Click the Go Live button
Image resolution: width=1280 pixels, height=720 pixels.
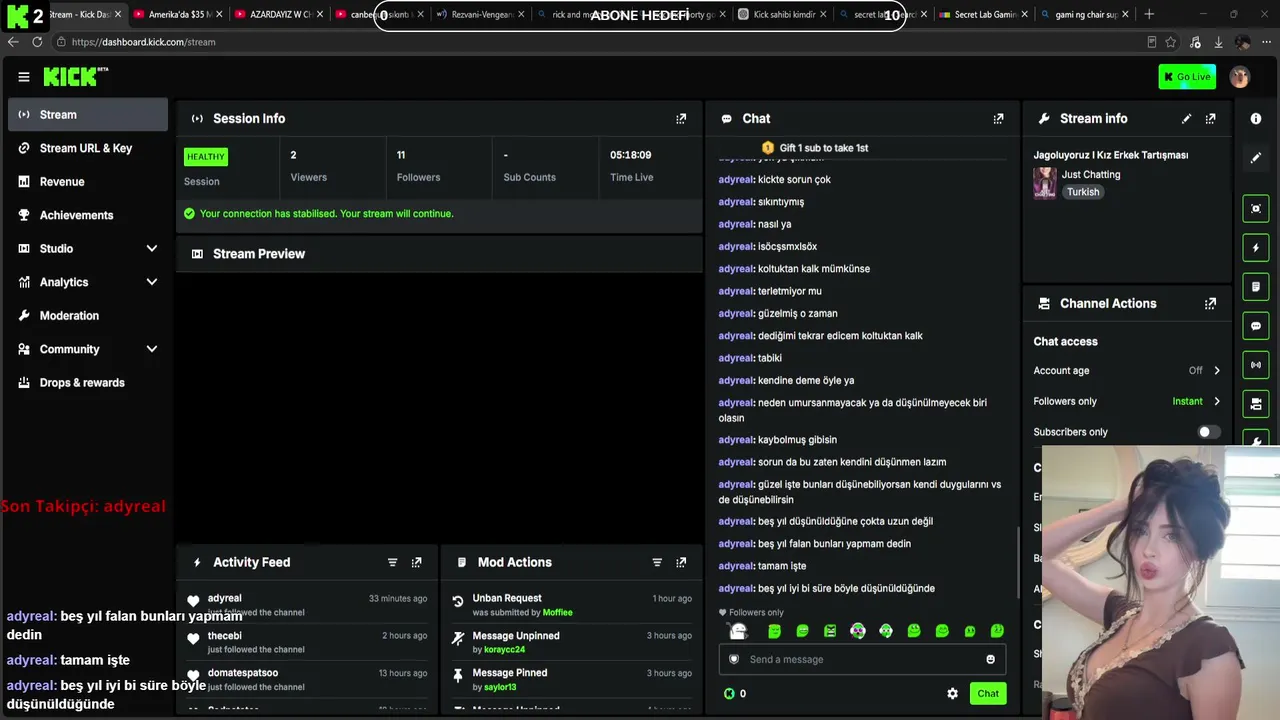pyautogui.click(x=1187, y=77)
